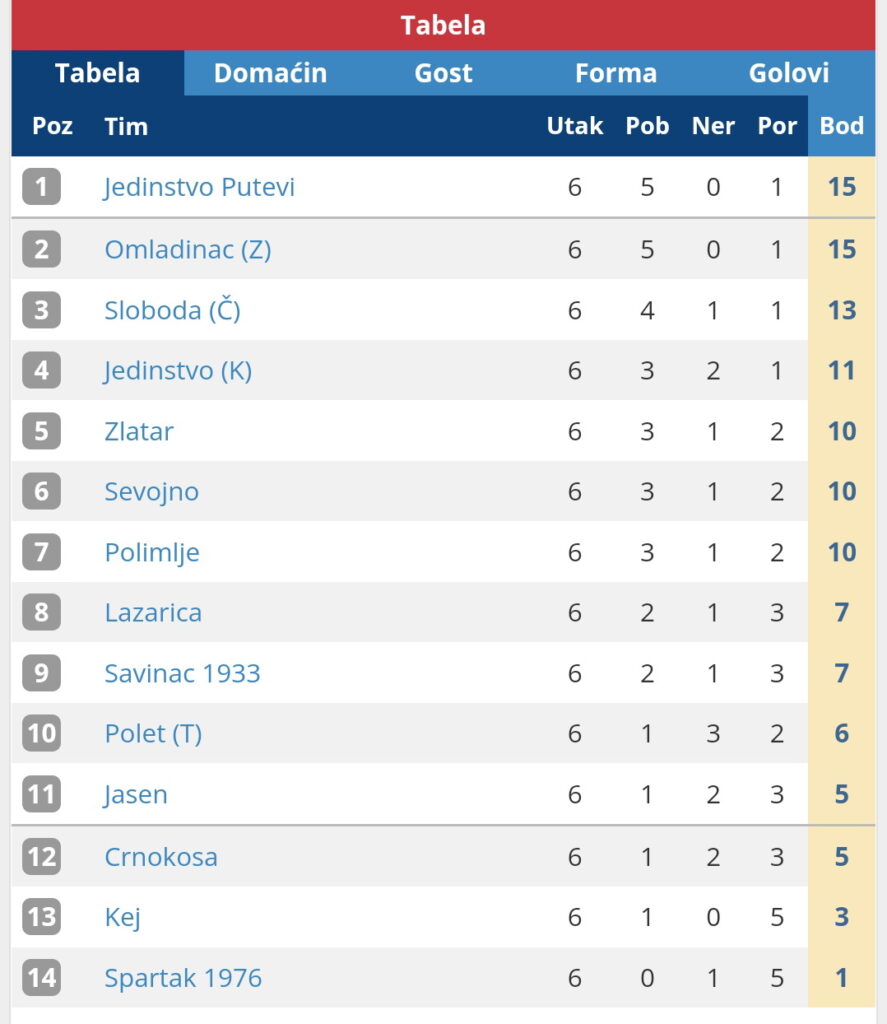This screenshot has width=887, height=1024.
Task: Click the Sloboda (Č) team link
Action: [172, 310]
